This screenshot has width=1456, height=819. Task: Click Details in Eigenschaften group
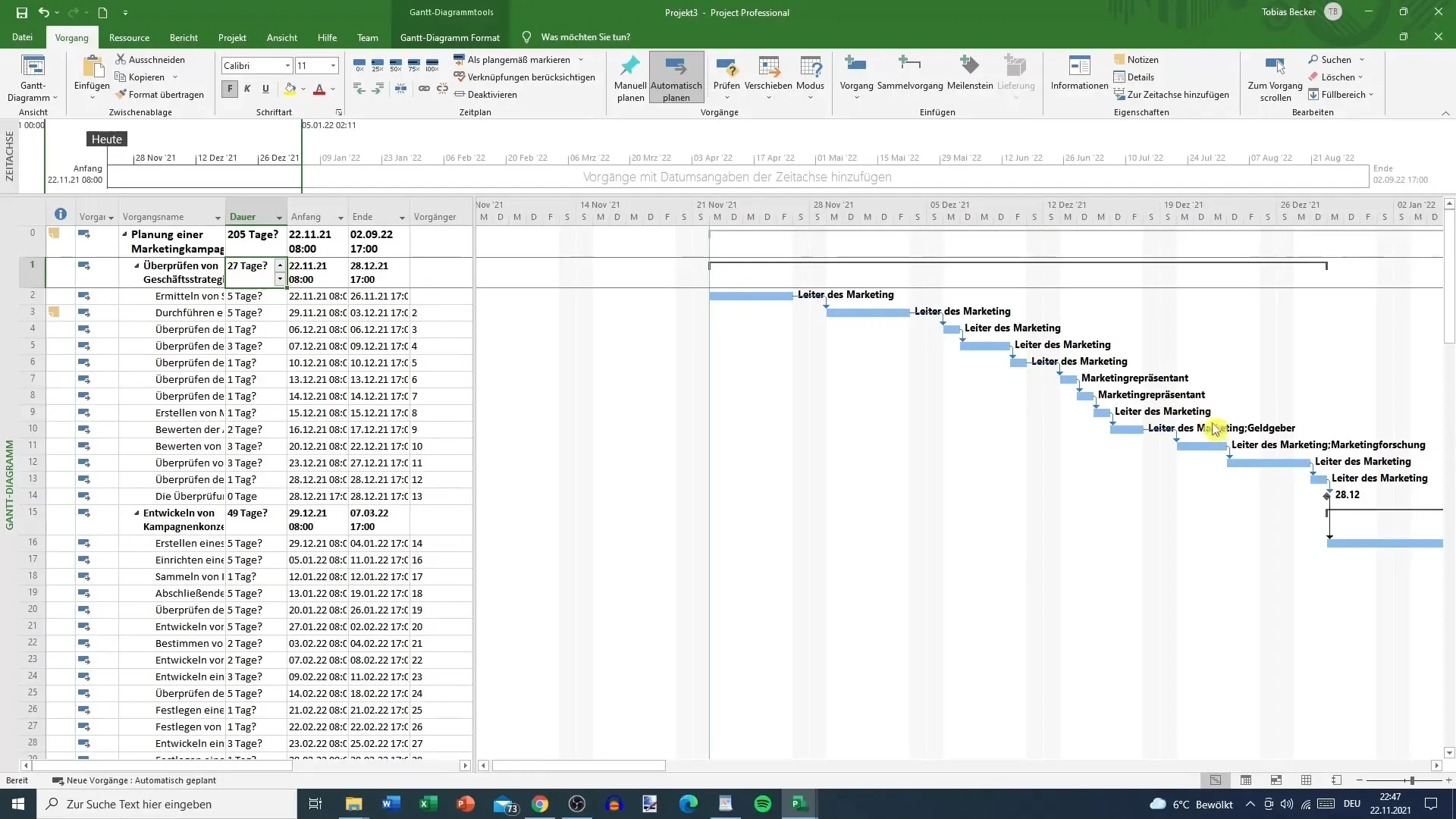click(1134, 77)
